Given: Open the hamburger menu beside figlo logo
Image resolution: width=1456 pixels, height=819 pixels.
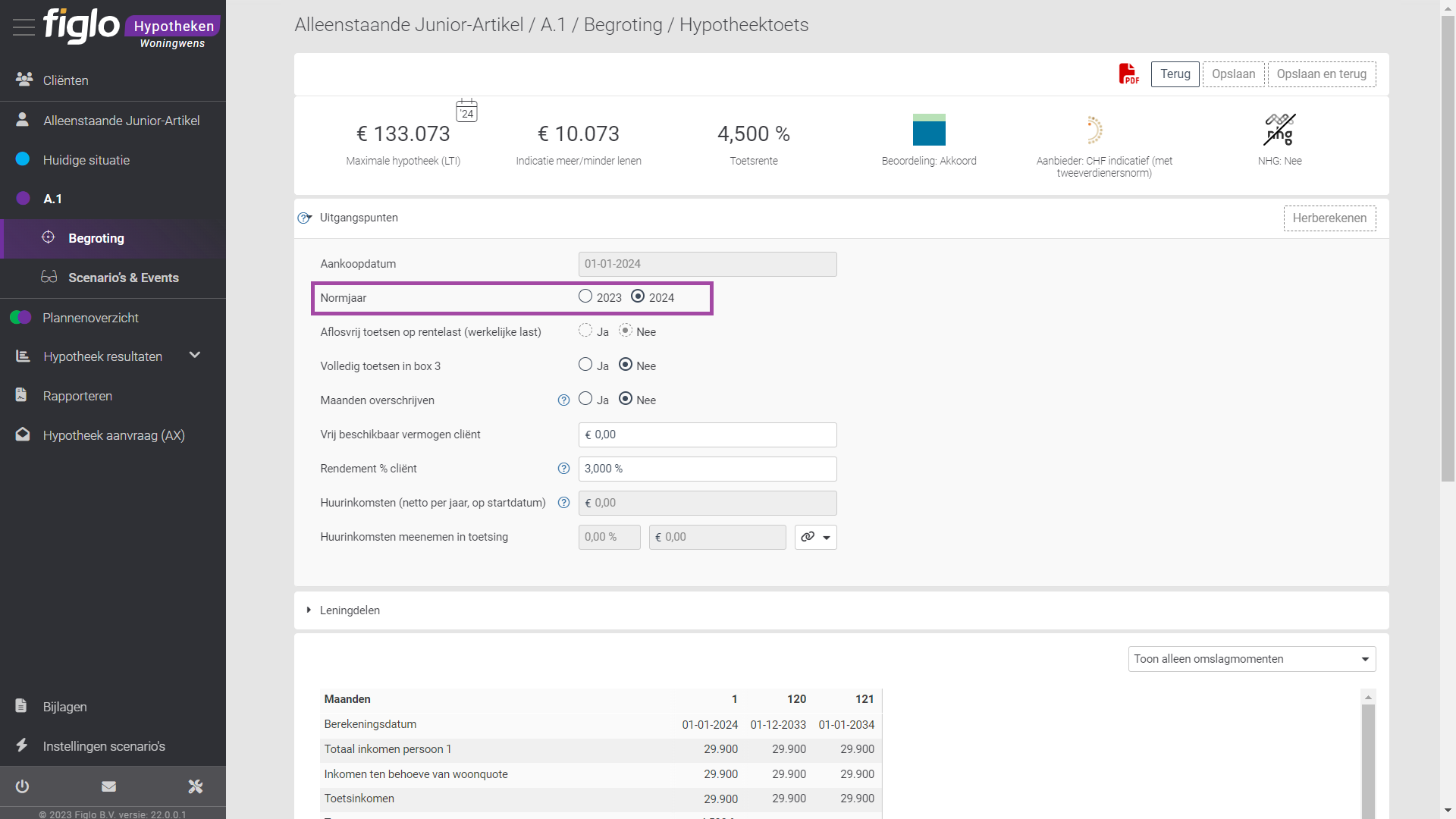Looking at the screenshot, I should 24,27.
